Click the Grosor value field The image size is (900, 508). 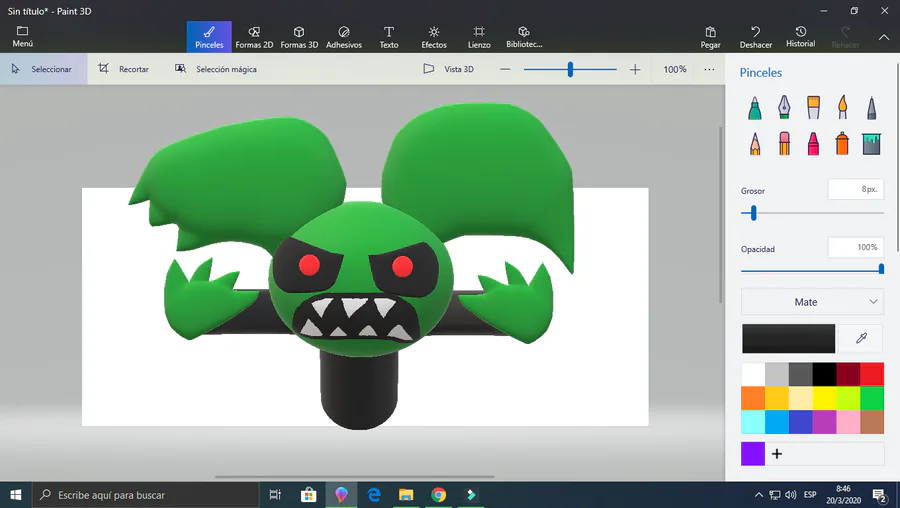856,189
